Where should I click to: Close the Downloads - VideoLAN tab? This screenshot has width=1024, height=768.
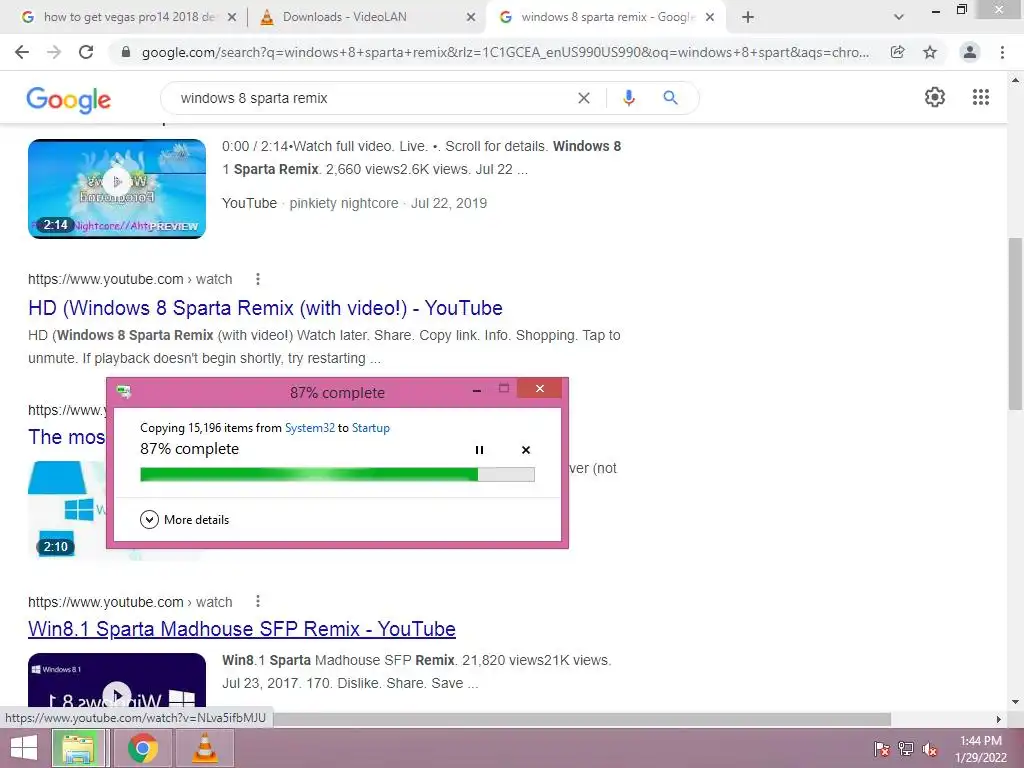(471, 18)
